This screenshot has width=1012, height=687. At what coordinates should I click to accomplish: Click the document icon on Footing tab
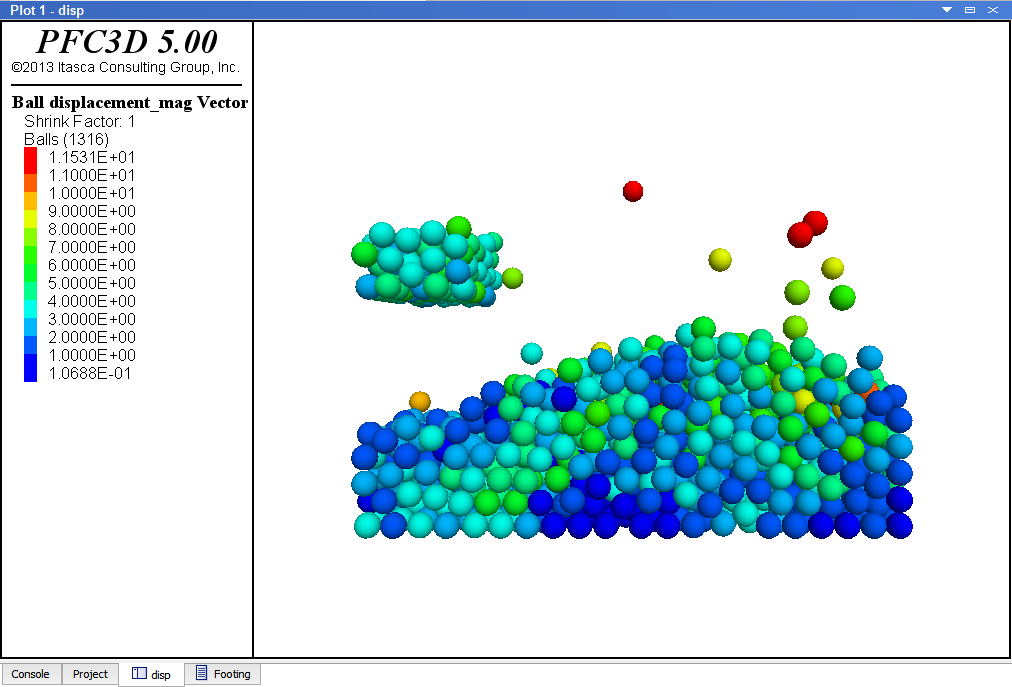[x=202, y=673]
